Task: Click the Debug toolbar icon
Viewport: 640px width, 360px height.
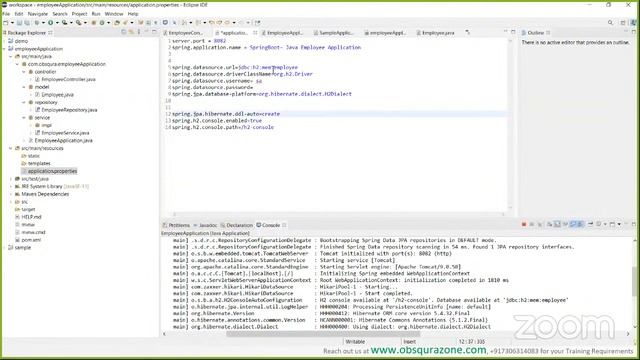Action: 37,23
